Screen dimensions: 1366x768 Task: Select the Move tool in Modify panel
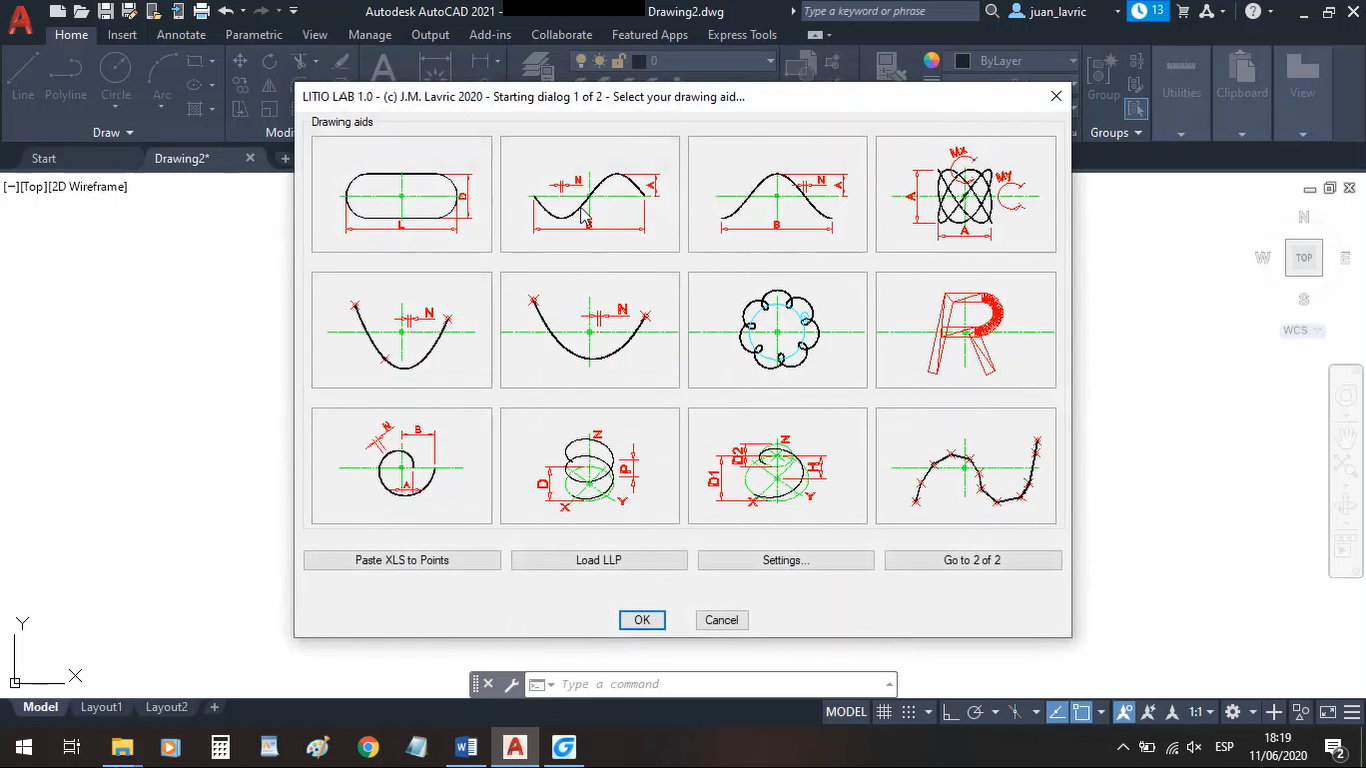[x=240, y=61]
